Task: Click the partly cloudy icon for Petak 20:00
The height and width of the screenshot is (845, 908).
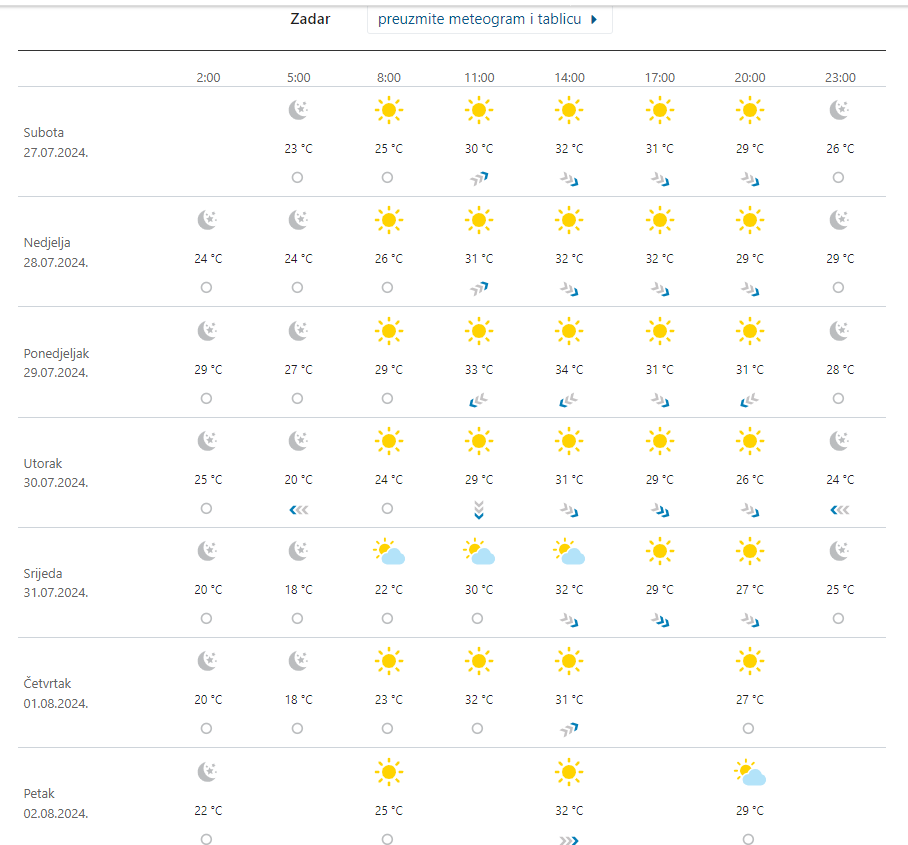Action: 750,773
